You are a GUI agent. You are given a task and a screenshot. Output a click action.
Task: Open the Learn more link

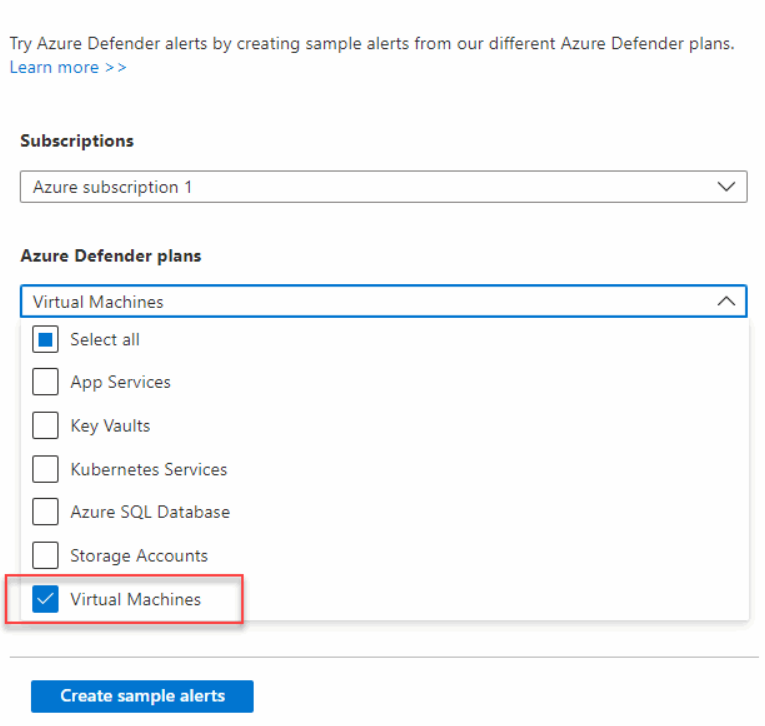tap(68, 67)
